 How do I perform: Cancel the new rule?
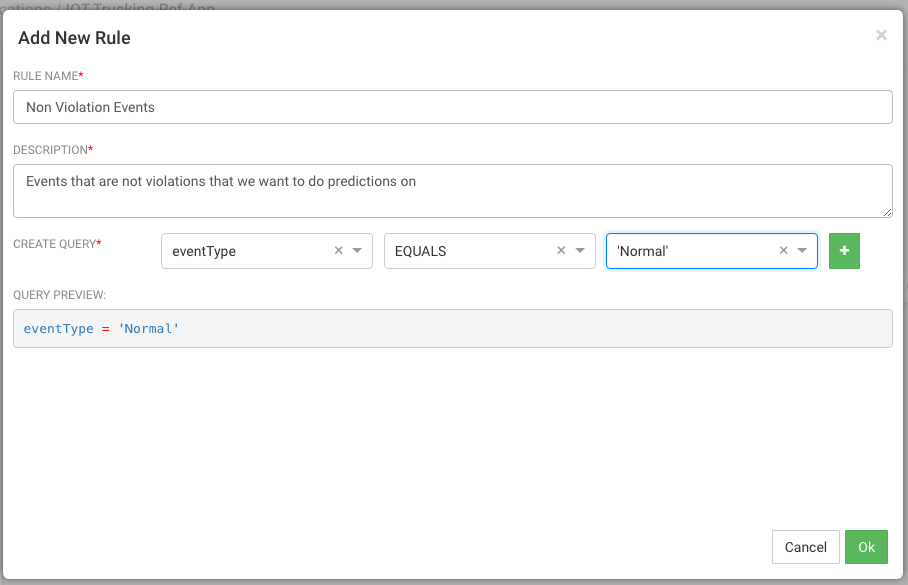coord(805,547)
